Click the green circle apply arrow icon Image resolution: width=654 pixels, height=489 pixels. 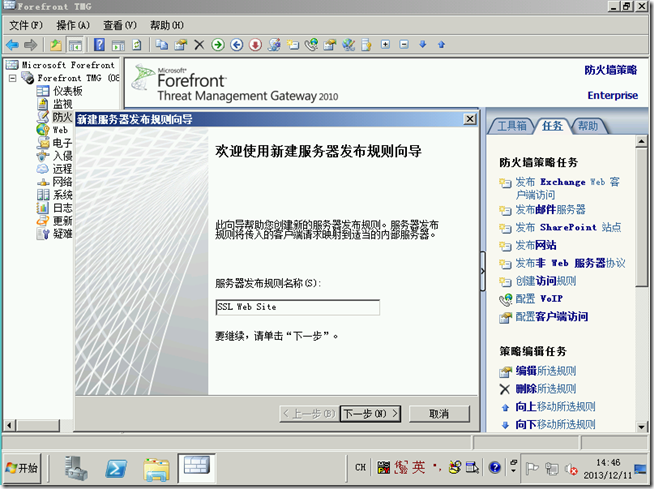pyautogui.click(x=218, y=45)
